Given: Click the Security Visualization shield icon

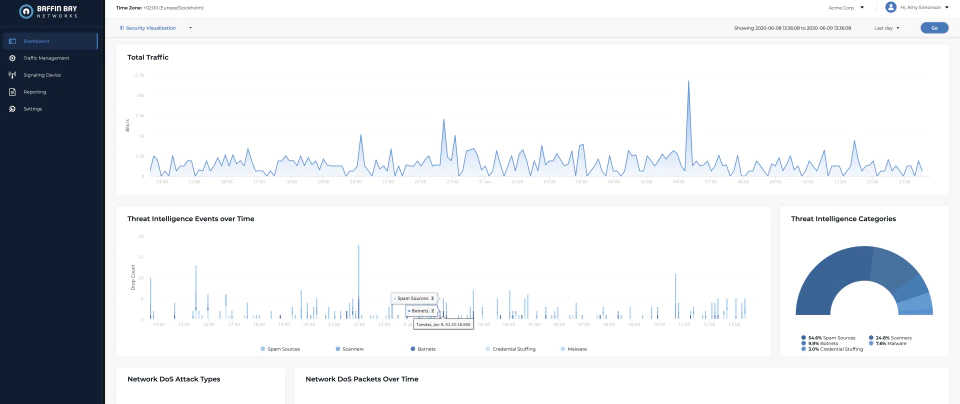Looking at the screenshot, I should [x=122, y=28].
